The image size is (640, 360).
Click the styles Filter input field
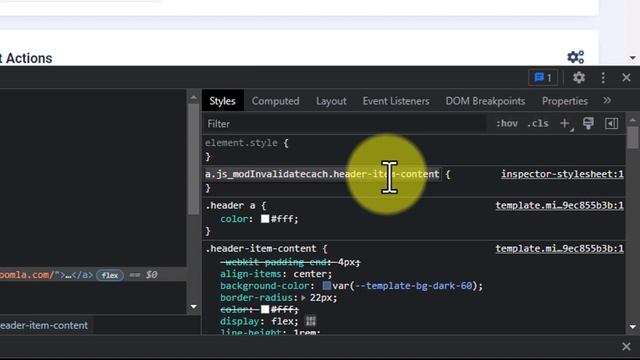coord(345,124)
